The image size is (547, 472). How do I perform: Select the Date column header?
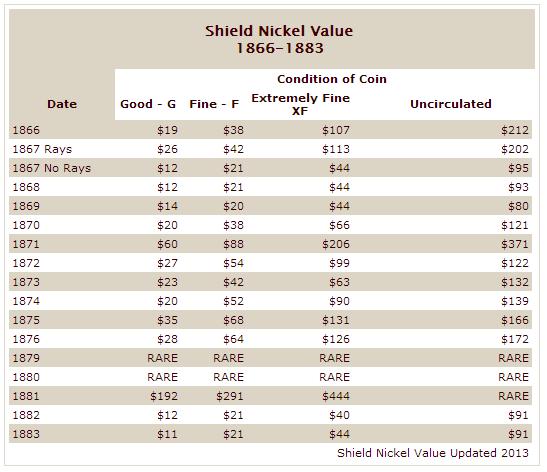[x=62, y=104]
